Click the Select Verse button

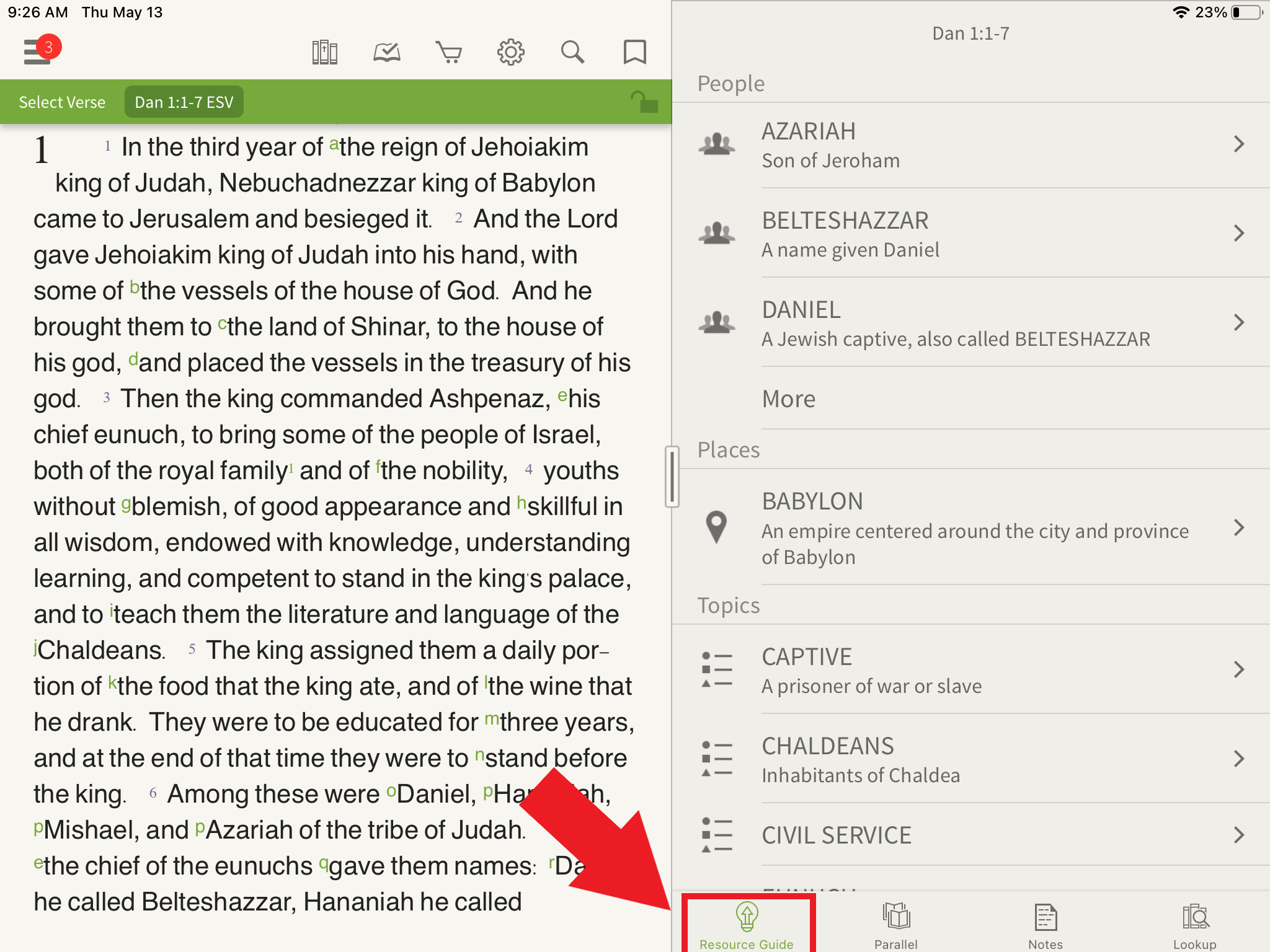click(x=62, y=102)
